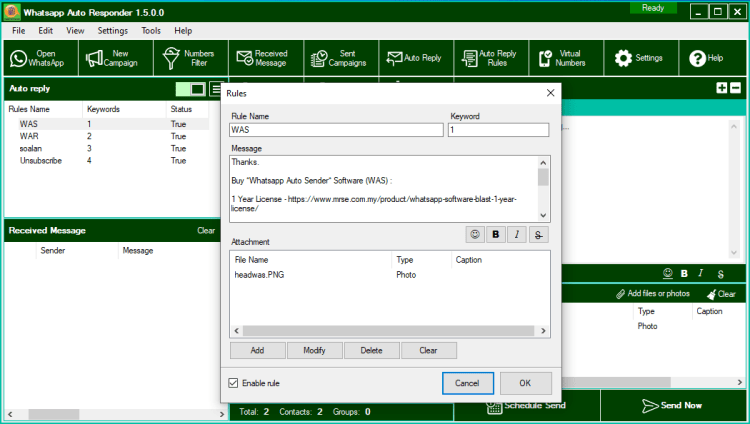Click the Clear button under attachments
The image size is (750, 424).
pos(429,350)
